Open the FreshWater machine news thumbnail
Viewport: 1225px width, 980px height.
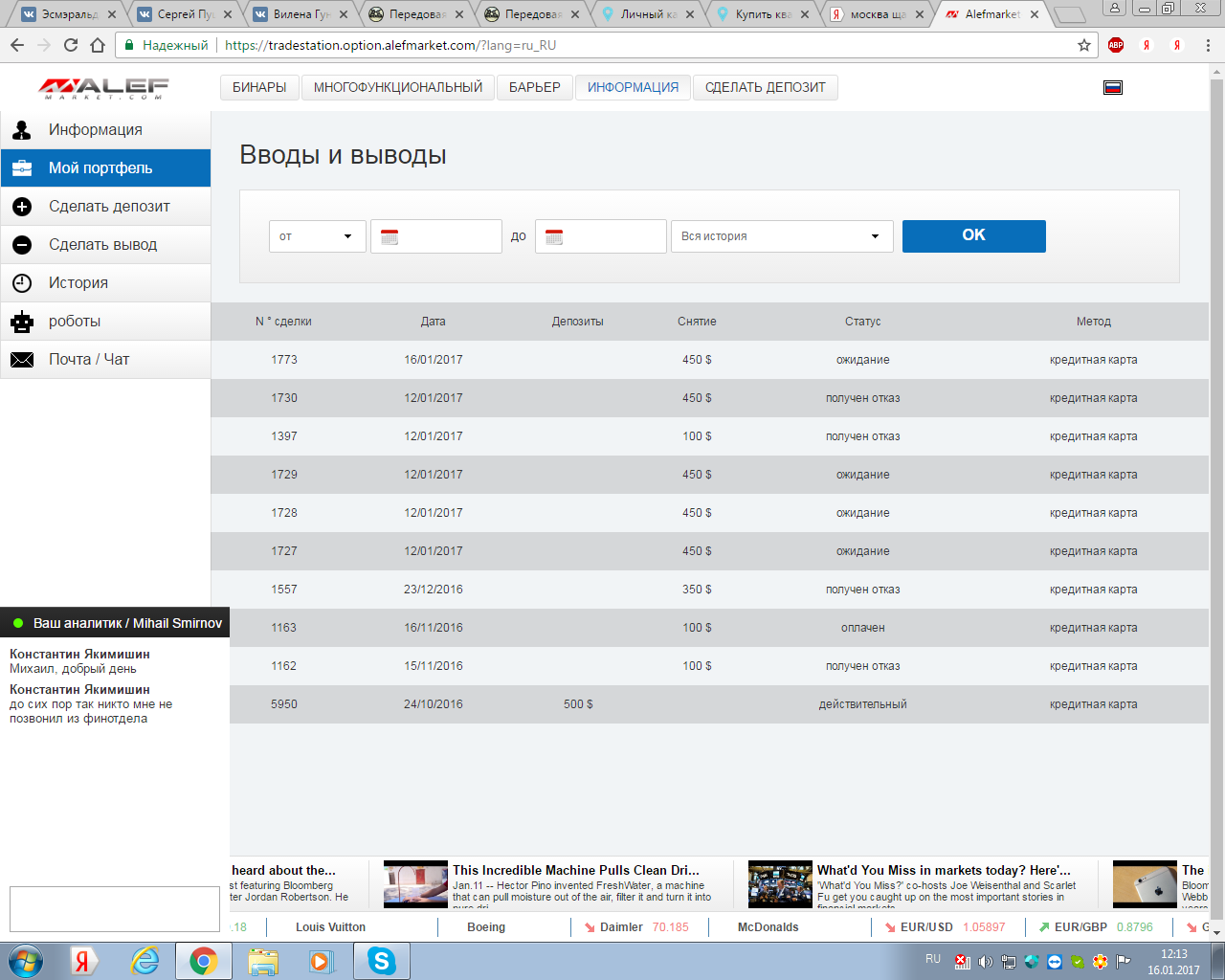[415, 884]
